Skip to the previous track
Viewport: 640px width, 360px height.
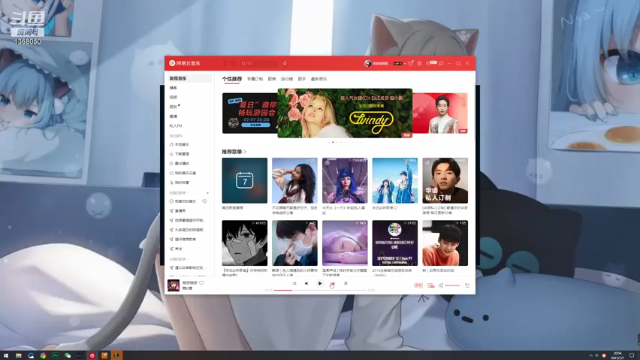click(306, 283)
